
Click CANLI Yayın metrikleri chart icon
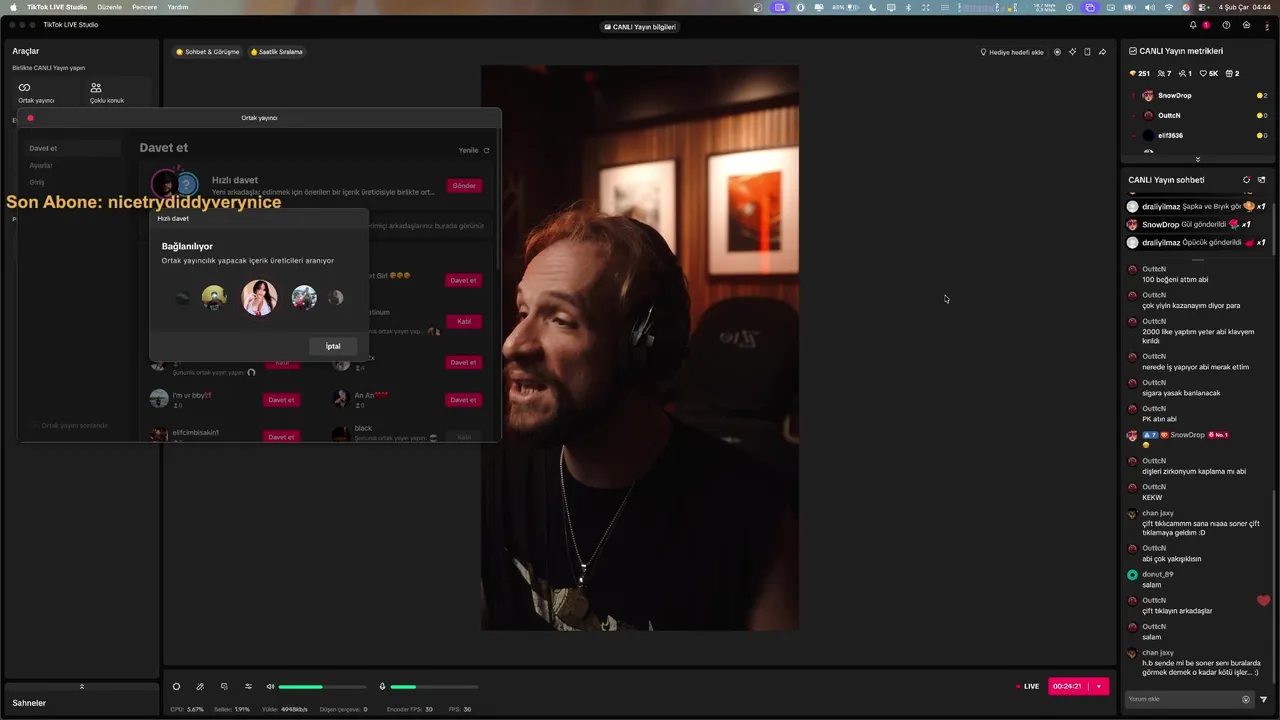pyautogui.click(x=1132, y=51)
